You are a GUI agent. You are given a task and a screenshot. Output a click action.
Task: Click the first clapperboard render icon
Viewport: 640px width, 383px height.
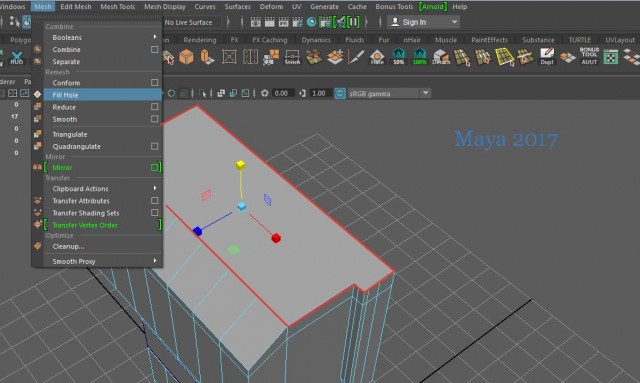click(x=256, y=22)
